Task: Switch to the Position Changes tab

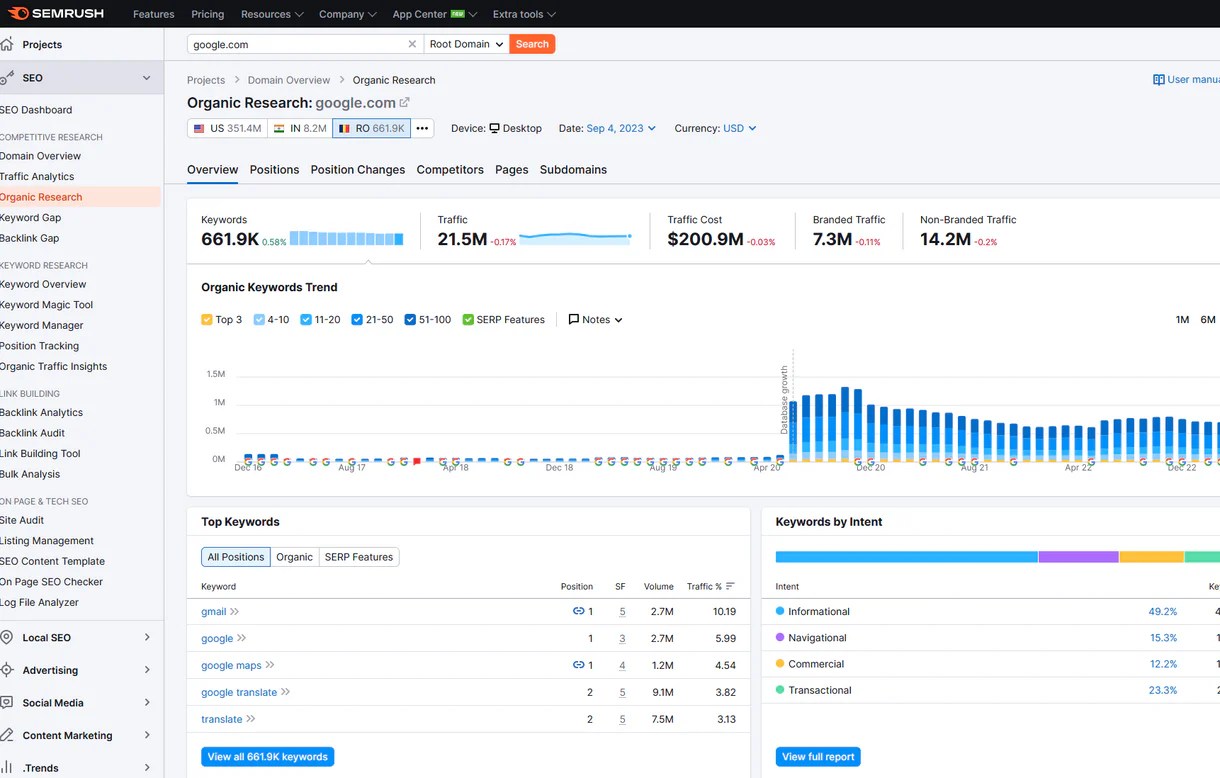Action: tap(357, 169)
